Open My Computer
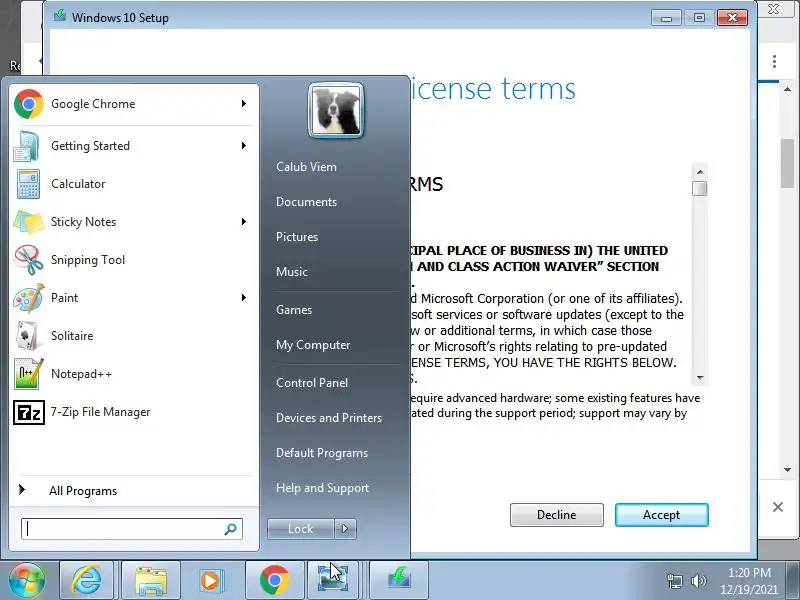The height and width of the screenshot is (600, 800). pyautogui.click(x=313, y=345)
